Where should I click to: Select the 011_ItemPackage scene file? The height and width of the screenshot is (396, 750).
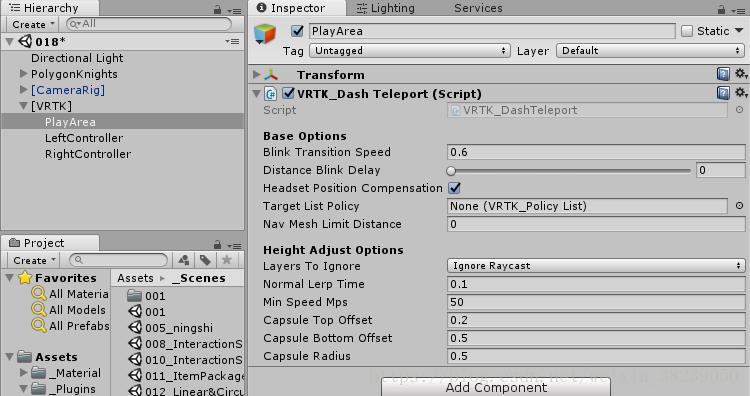(186, 376)
